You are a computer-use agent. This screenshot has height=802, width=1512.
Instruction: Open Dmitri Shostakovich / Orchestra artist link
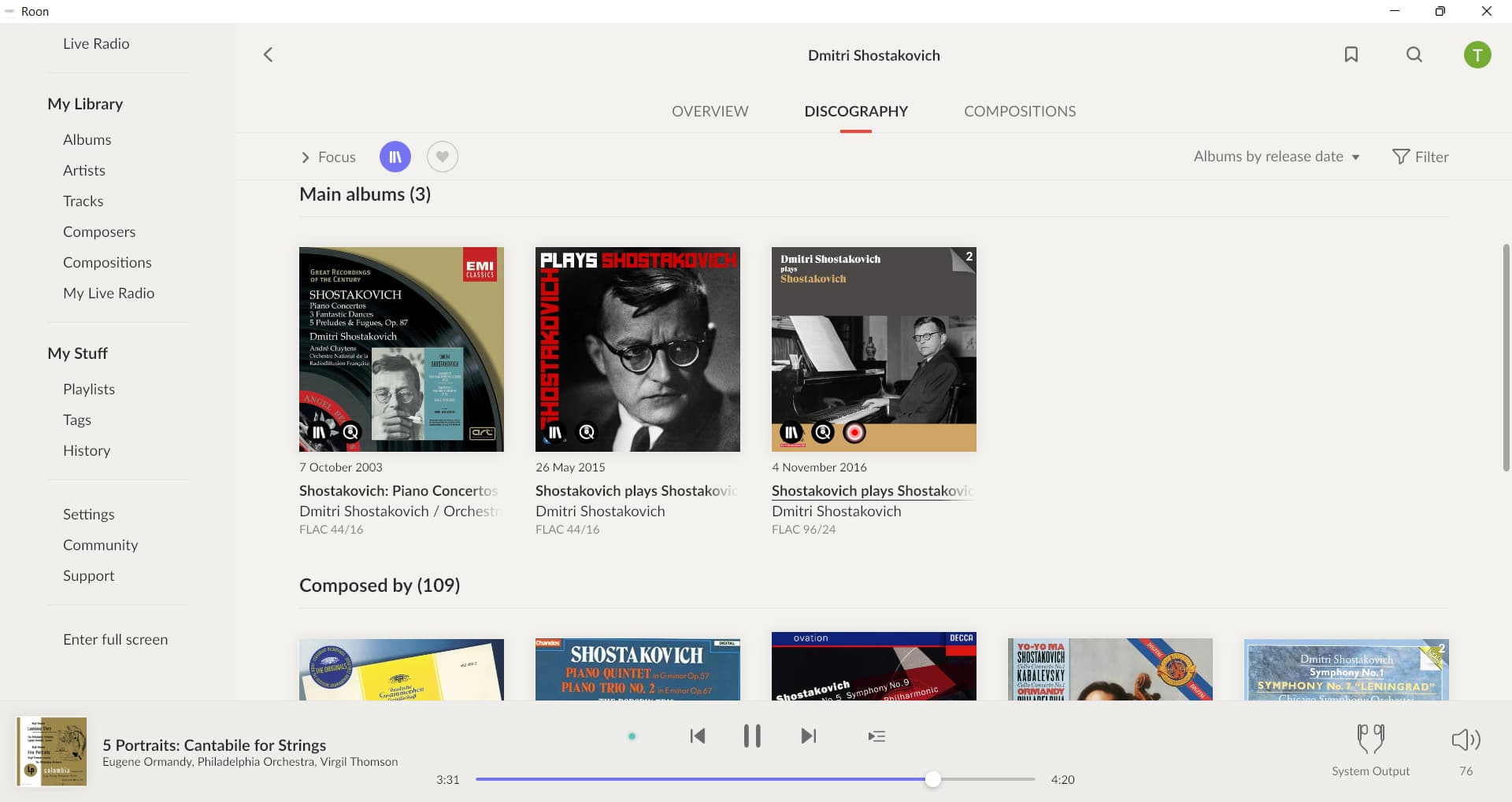[399, 511]
